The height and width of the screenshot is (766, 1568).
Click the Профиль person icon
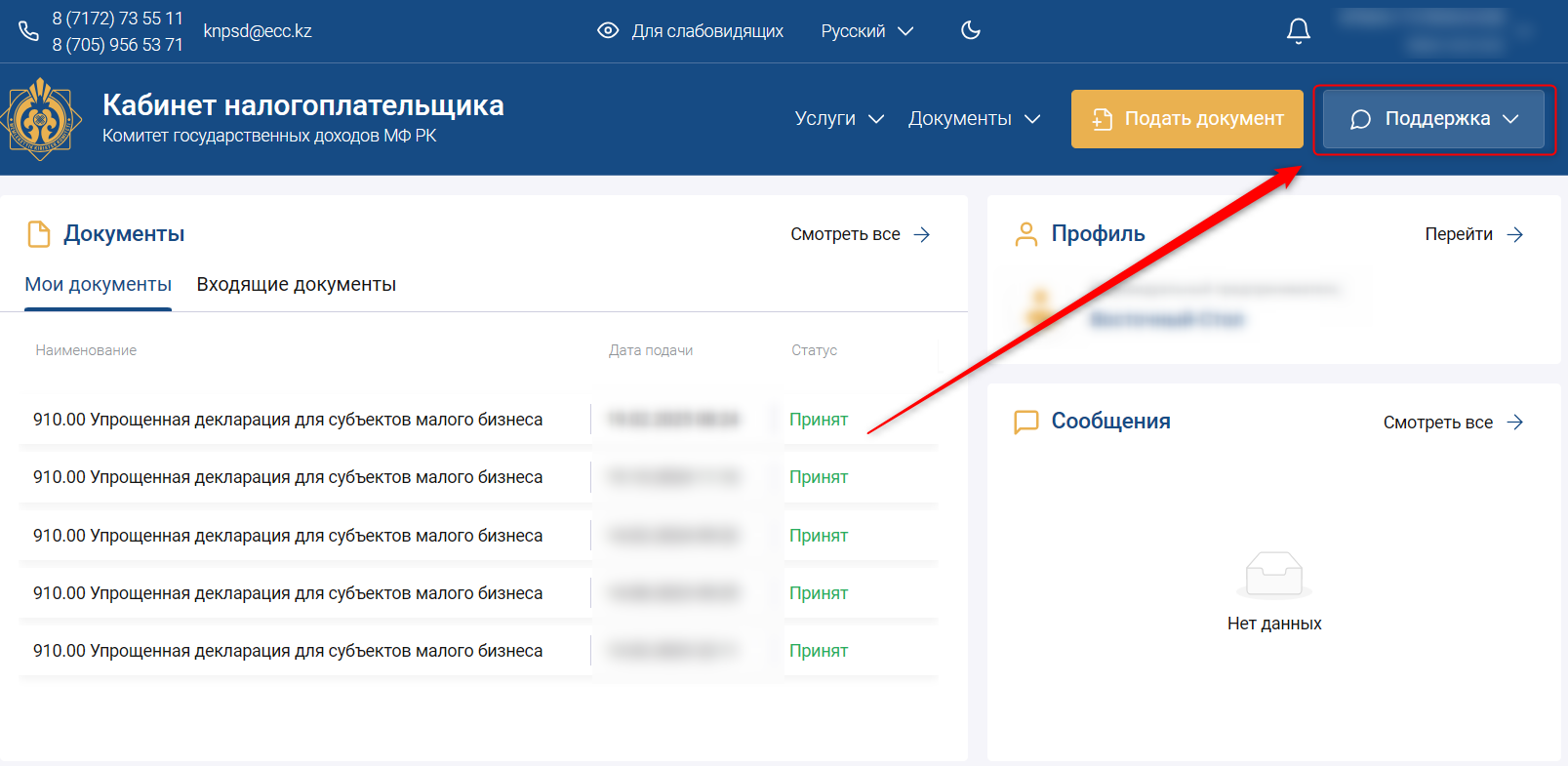pos(1026,234)
